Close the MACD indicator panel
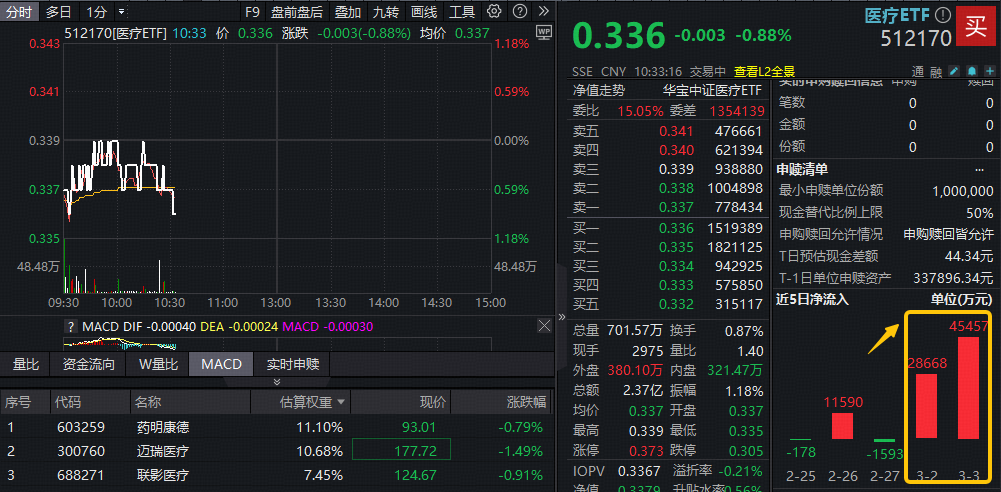 [x=543, y=326]
